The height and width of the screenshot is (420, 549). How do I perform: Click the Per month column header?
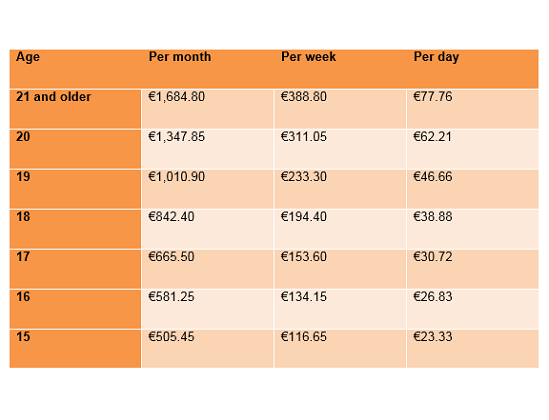(x=180, y=57)
